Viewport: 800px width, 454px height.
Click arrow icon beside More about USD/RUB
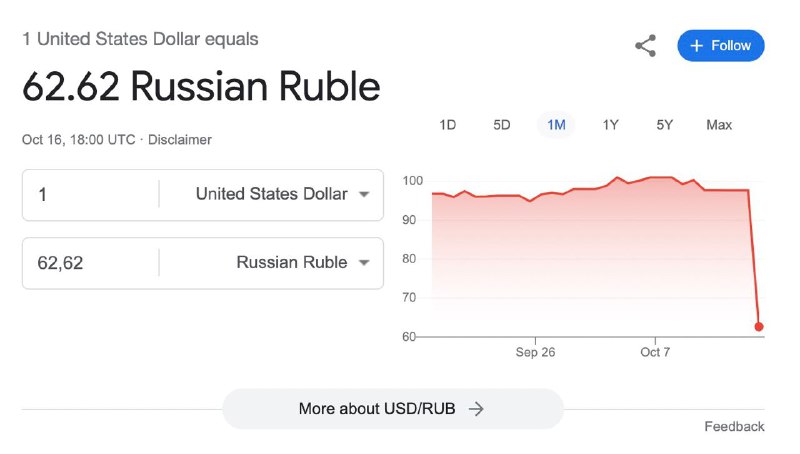pos(476,409)
